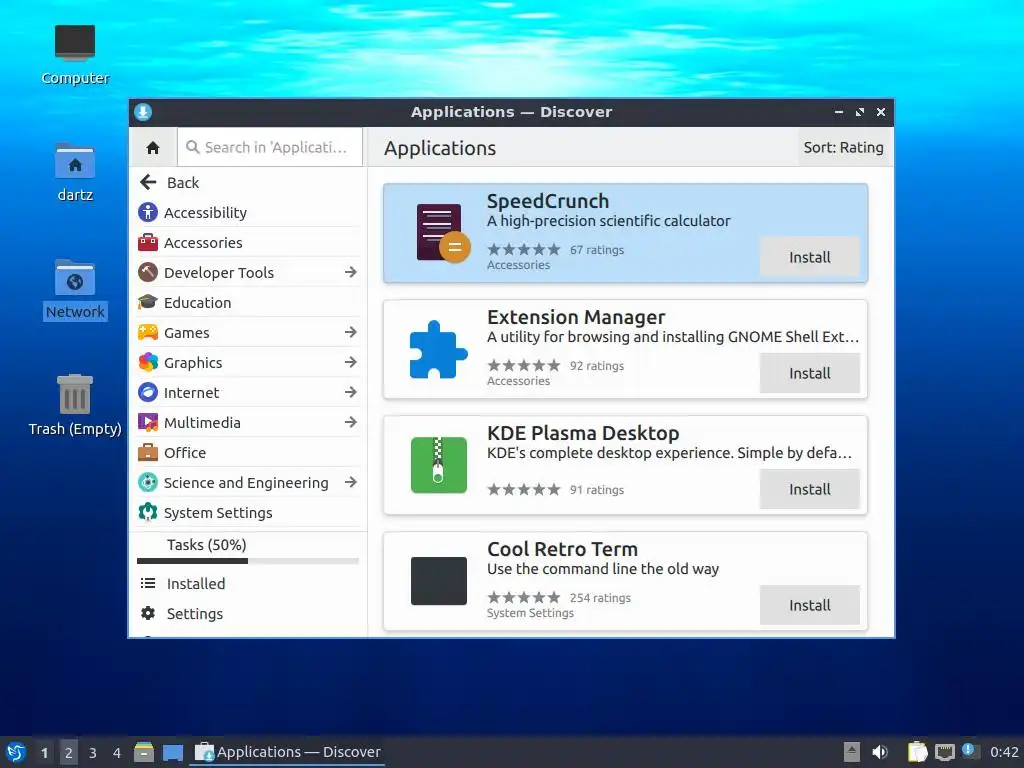This screenshot has height=768, width=1024.
Task: Click the Cool Retro Term icon
Action: tap(438, 581)
